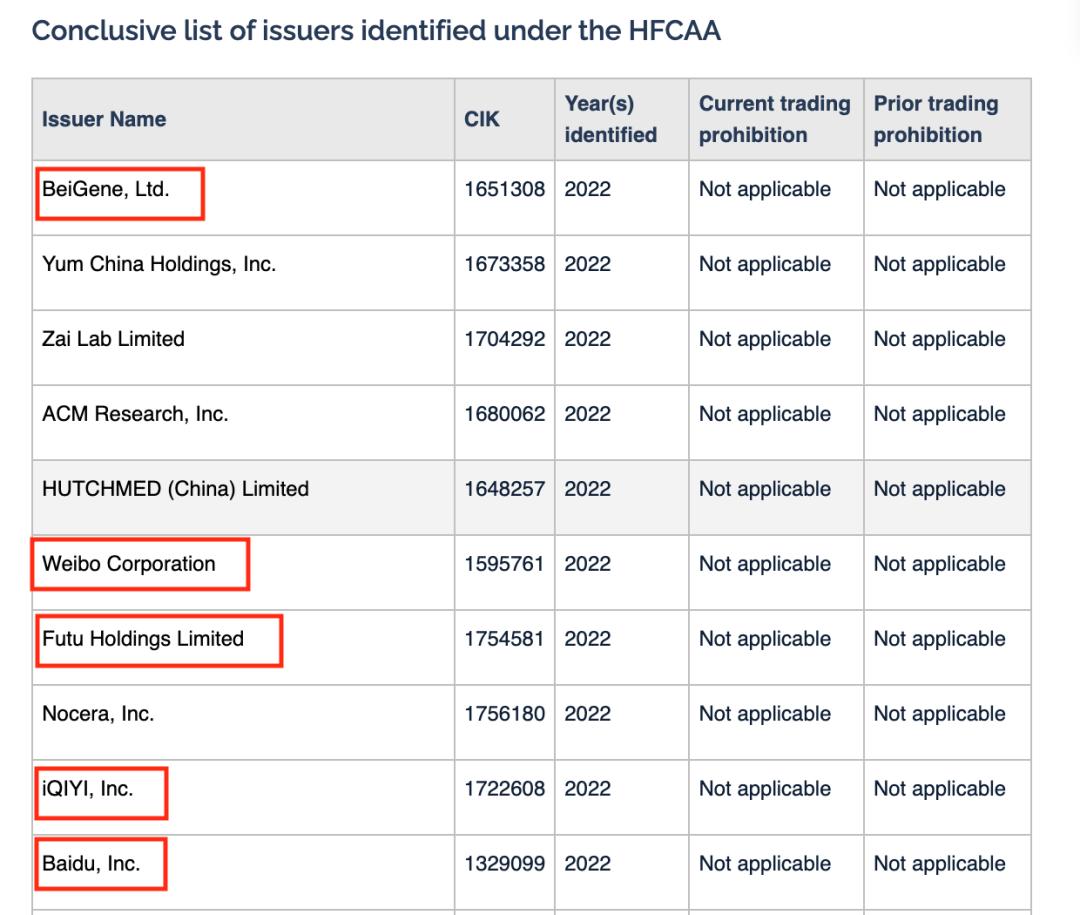Click CIK number 1754581 for Futu
Viewport: 1080px width, 915px height.
click(505, 639)
